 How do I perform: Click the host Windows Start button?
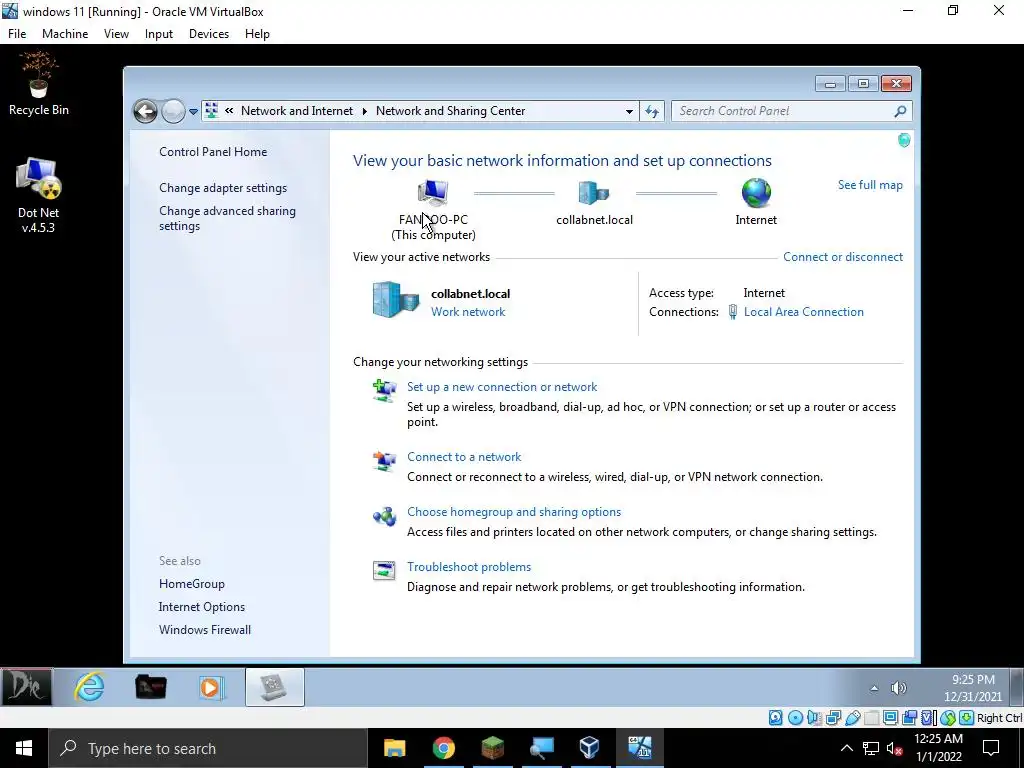click(24, 748)
